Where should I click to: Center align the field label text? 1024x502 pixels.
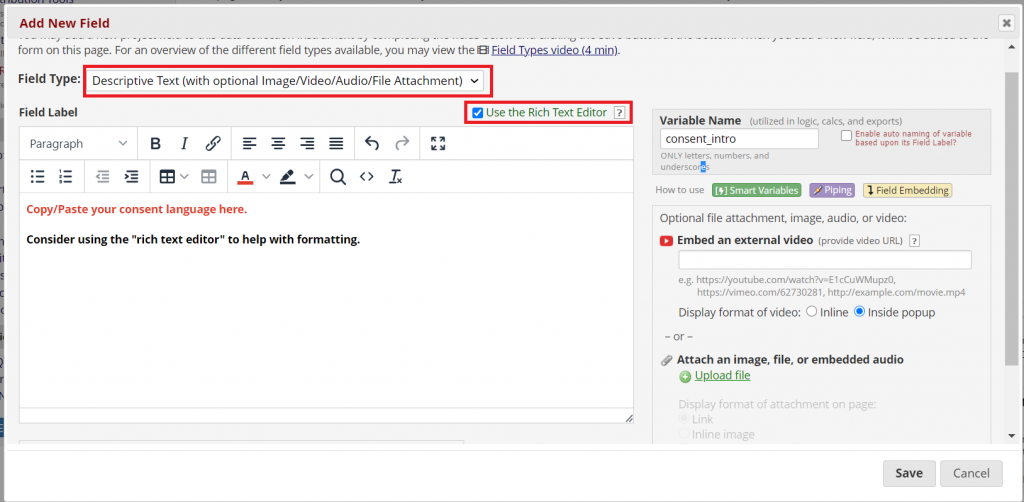(278, 144)
